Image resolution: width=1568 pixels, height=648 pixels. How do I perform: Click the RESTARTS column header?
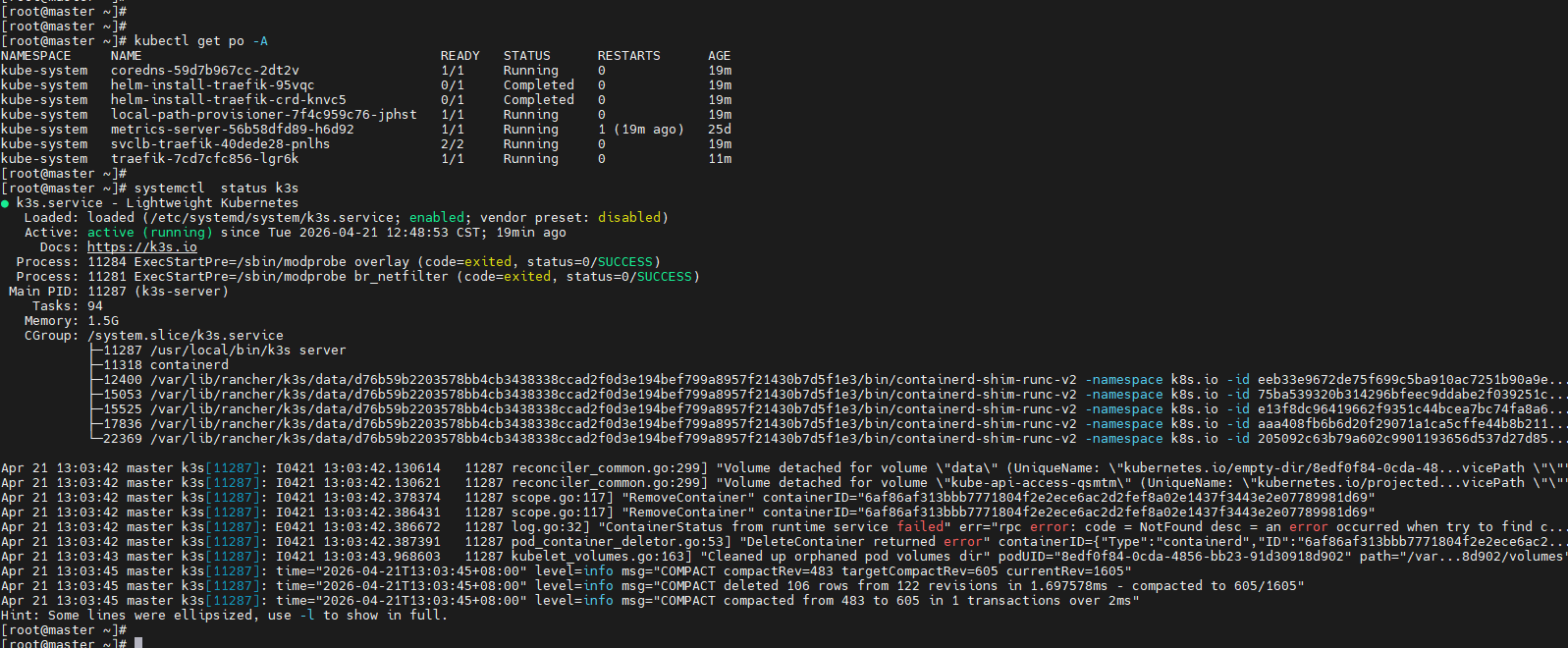point(629,56)
